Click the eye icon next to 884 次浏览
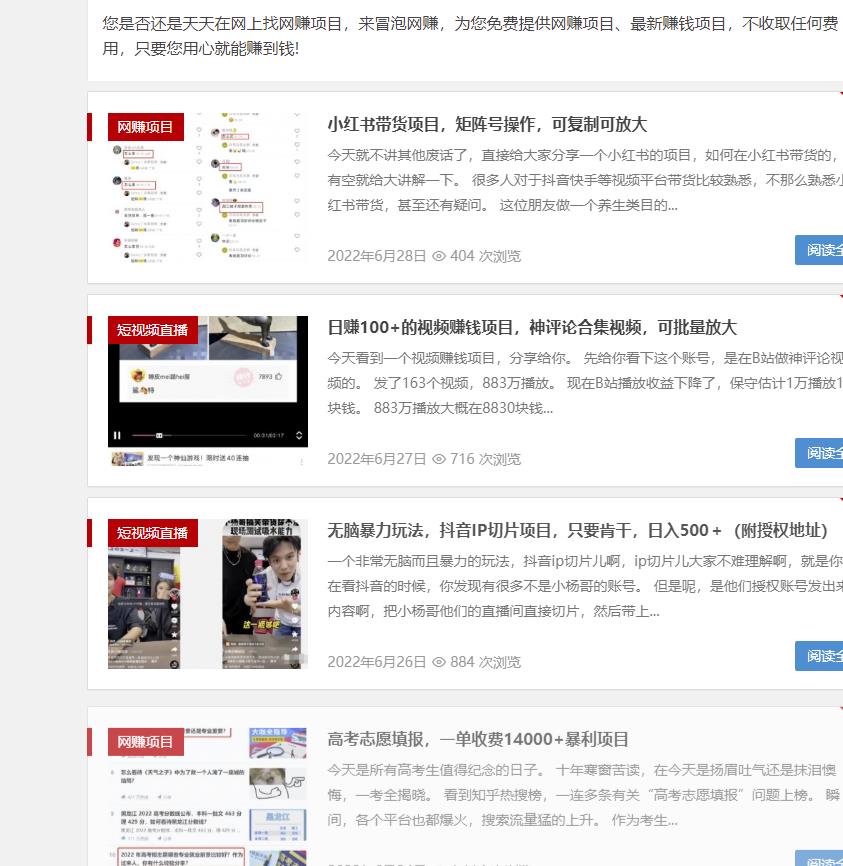The width and height of the screenshot is (843, 866). [x=439, y=662]
